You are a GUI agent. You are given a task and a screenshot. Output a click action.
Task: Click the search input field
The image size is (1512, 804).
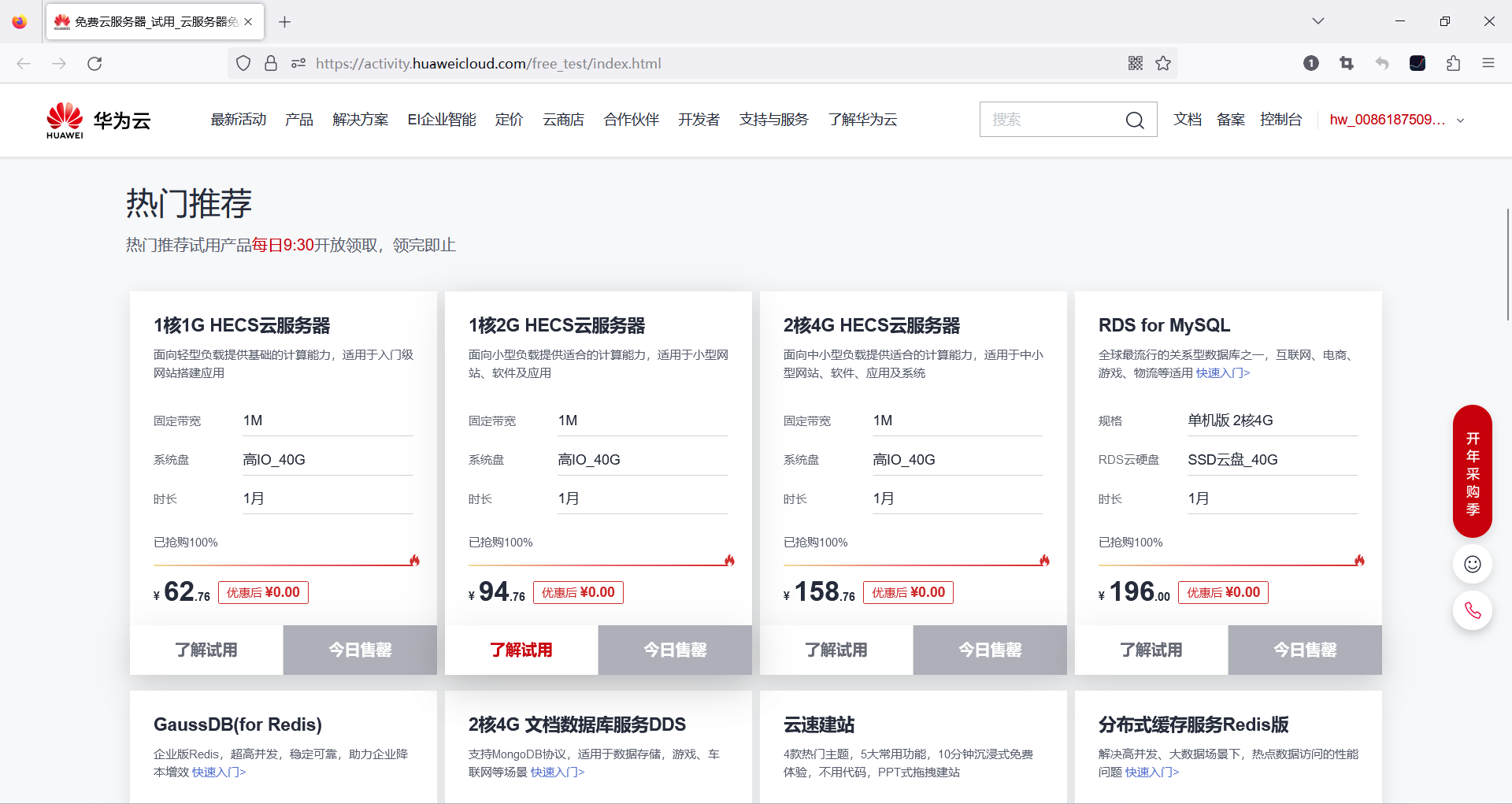click(1055, 119)
